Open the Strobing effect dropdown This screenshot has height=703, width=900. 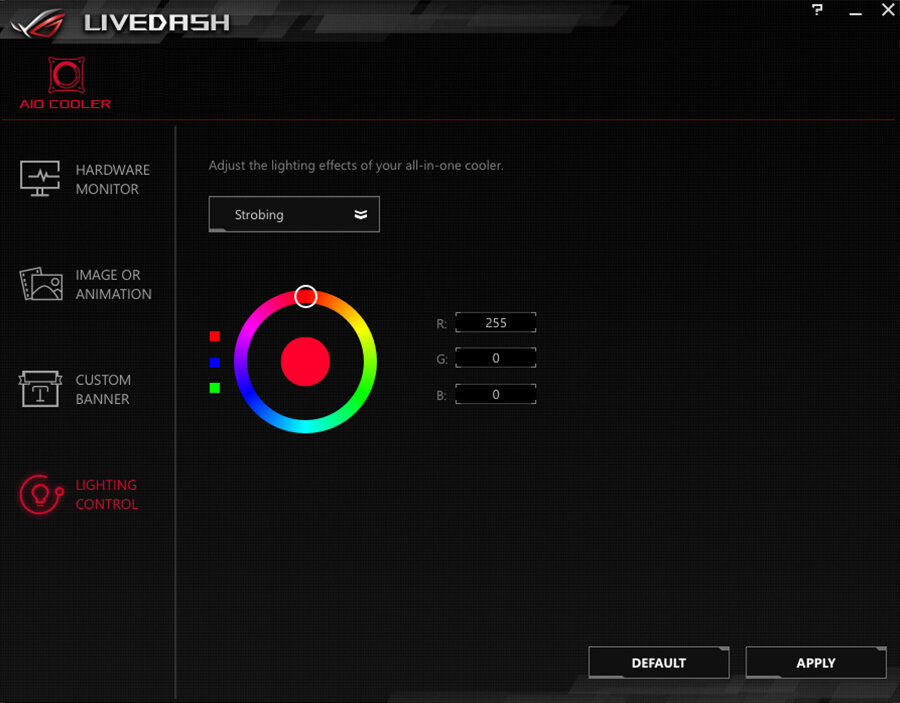click(293, 214)
